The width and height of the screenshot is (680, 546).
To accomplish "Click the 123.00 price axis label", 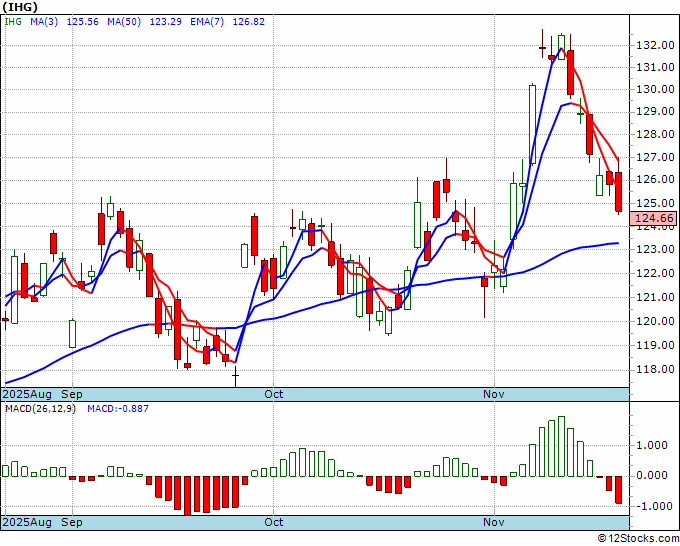I will [x=655, y=249].
